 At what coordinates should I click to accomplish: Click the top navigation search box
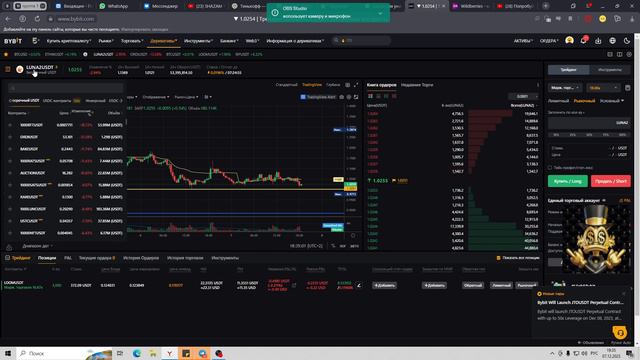coord(362,41)
